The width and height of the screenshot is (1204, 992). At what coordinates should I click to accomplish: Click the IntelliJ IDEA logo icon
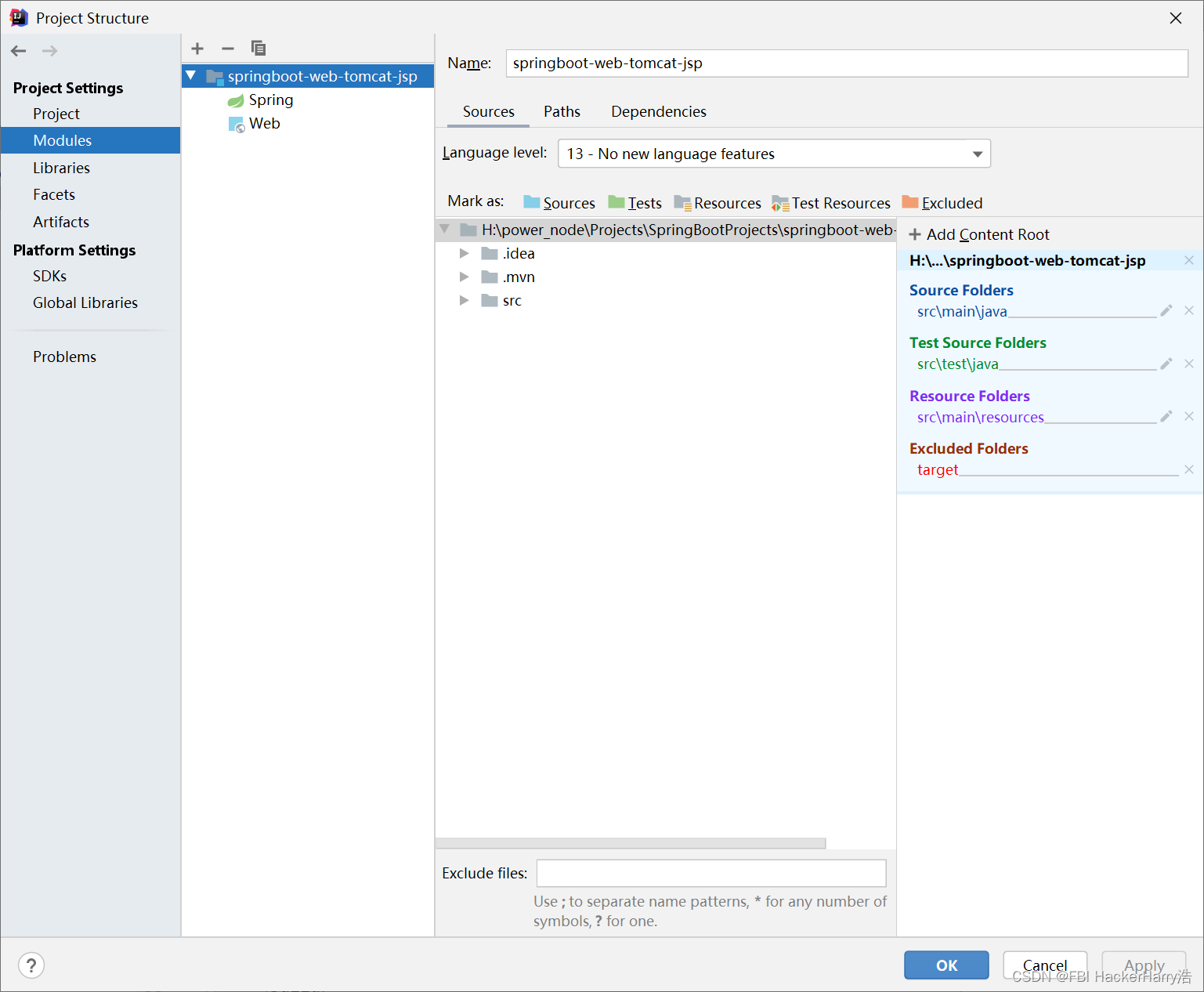click(19, 17)
